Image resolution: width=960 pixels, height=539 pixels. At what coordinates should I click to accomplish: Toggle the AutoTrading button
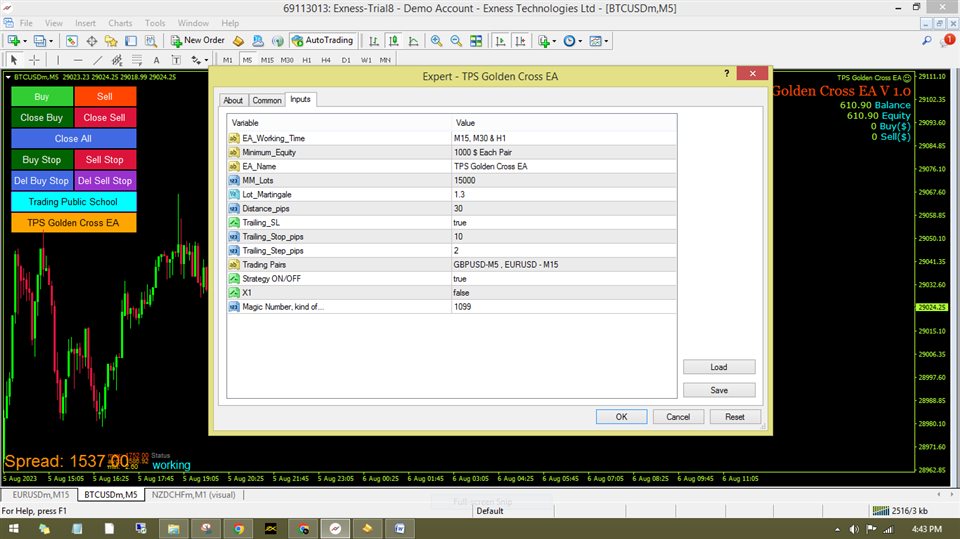point(323,40)
